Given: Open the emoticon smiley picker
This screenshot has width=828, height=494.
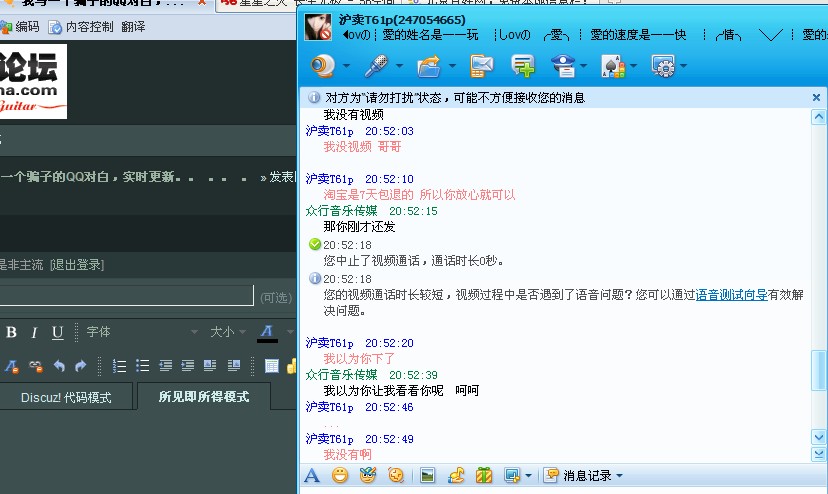Looking at the screenshot, I should [x=340, y=476].
